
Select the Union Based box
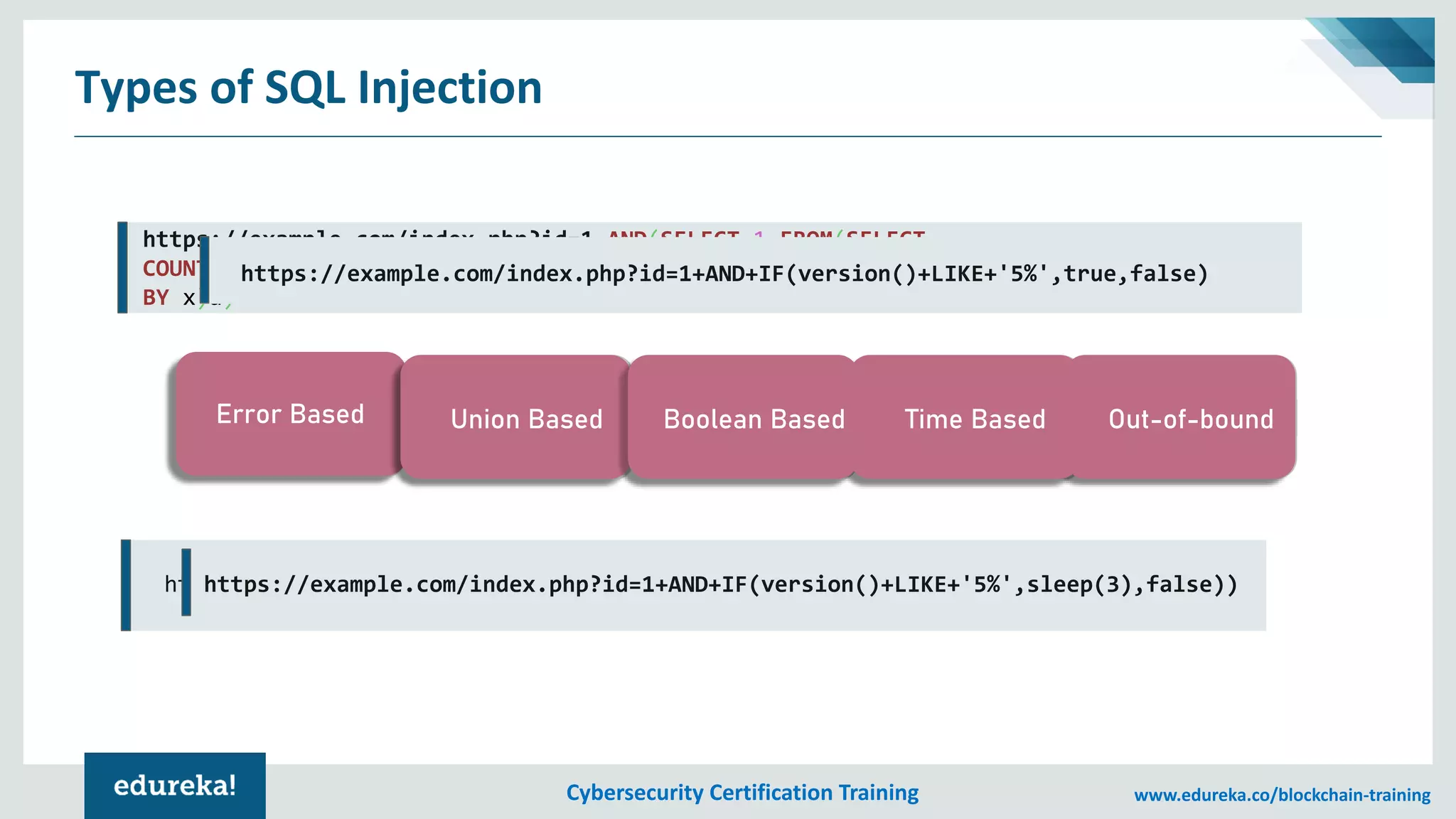click(x=515, y=418)
